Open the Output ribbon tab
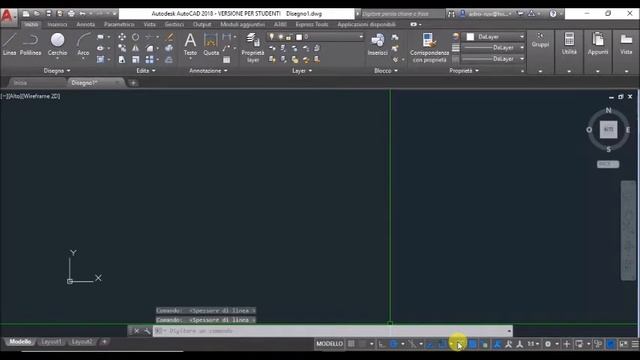The width and height of the screenshot is (640, 360). 202,24
